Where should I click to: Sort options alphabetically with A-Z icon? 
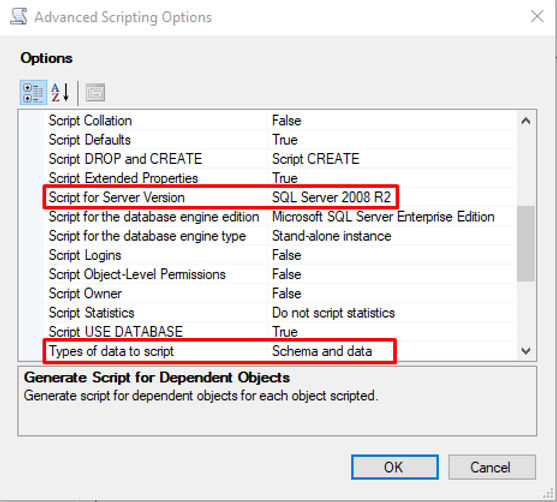coord(60,93)
